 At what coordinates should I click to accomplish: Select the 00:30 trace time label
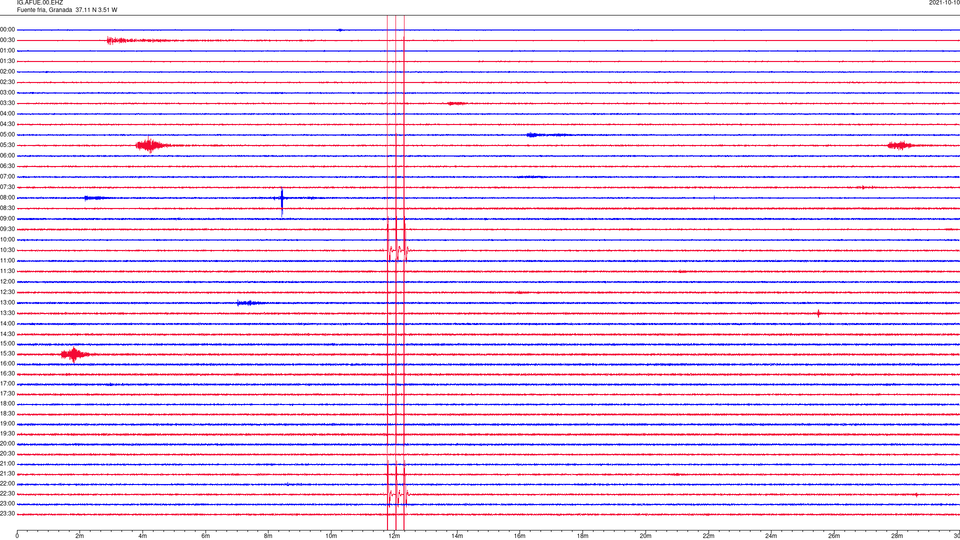click(8, 40)
